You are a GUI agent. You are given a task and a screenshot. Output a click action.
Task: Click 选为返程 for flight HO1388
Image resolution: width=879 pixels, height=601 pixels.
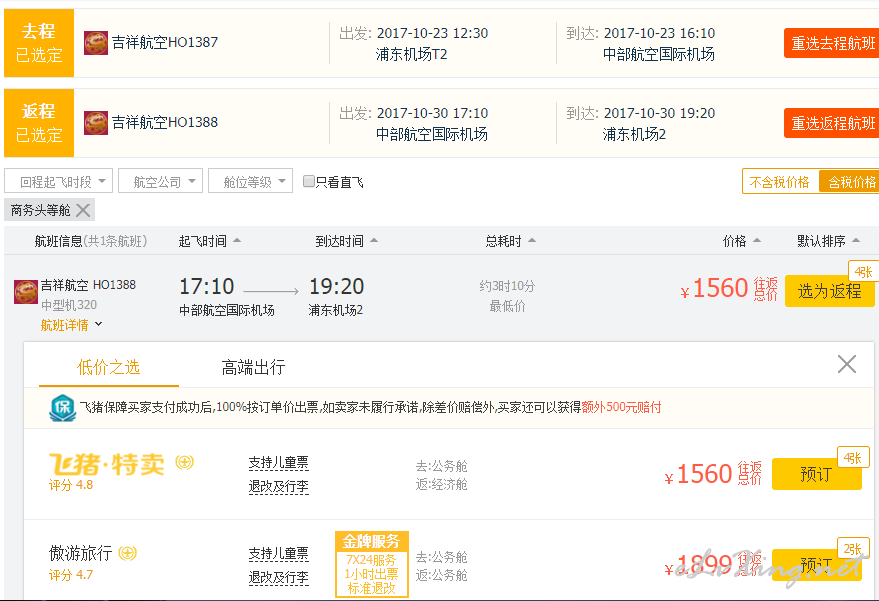830,291
